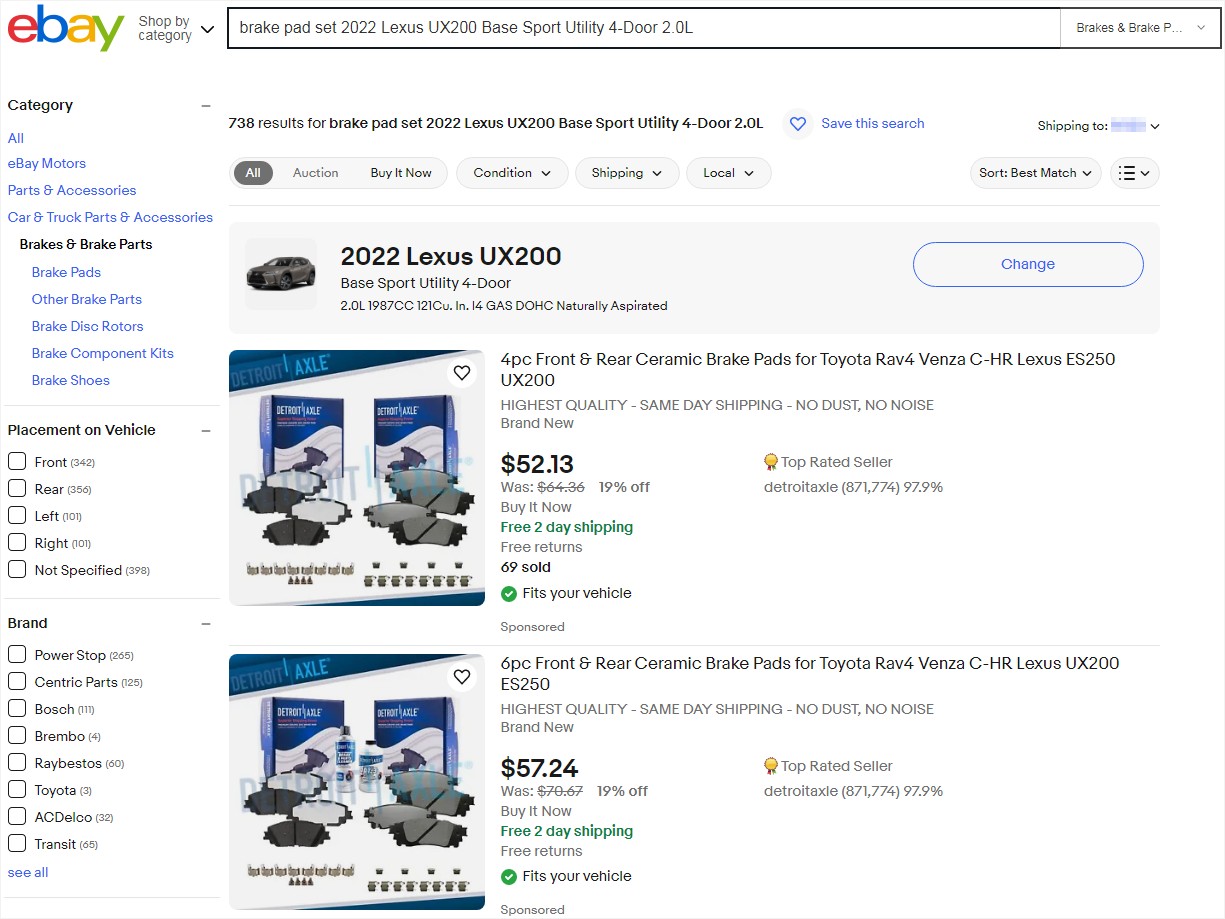Image resolution: width=1225 pixels, height=919 pixels.
Task: Open the Brakes & Brake Parts search category dropdown
Action: click(1140, 28)
